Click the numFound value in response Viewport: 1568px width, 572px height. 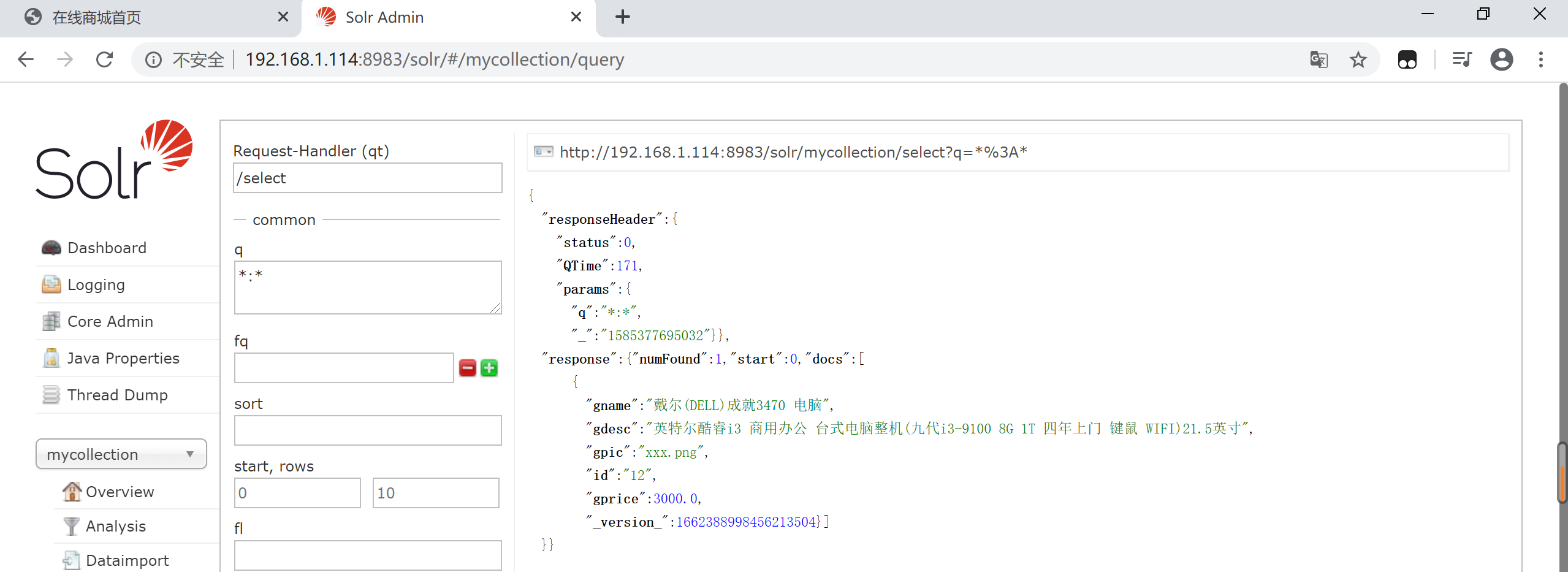[718, 359]
